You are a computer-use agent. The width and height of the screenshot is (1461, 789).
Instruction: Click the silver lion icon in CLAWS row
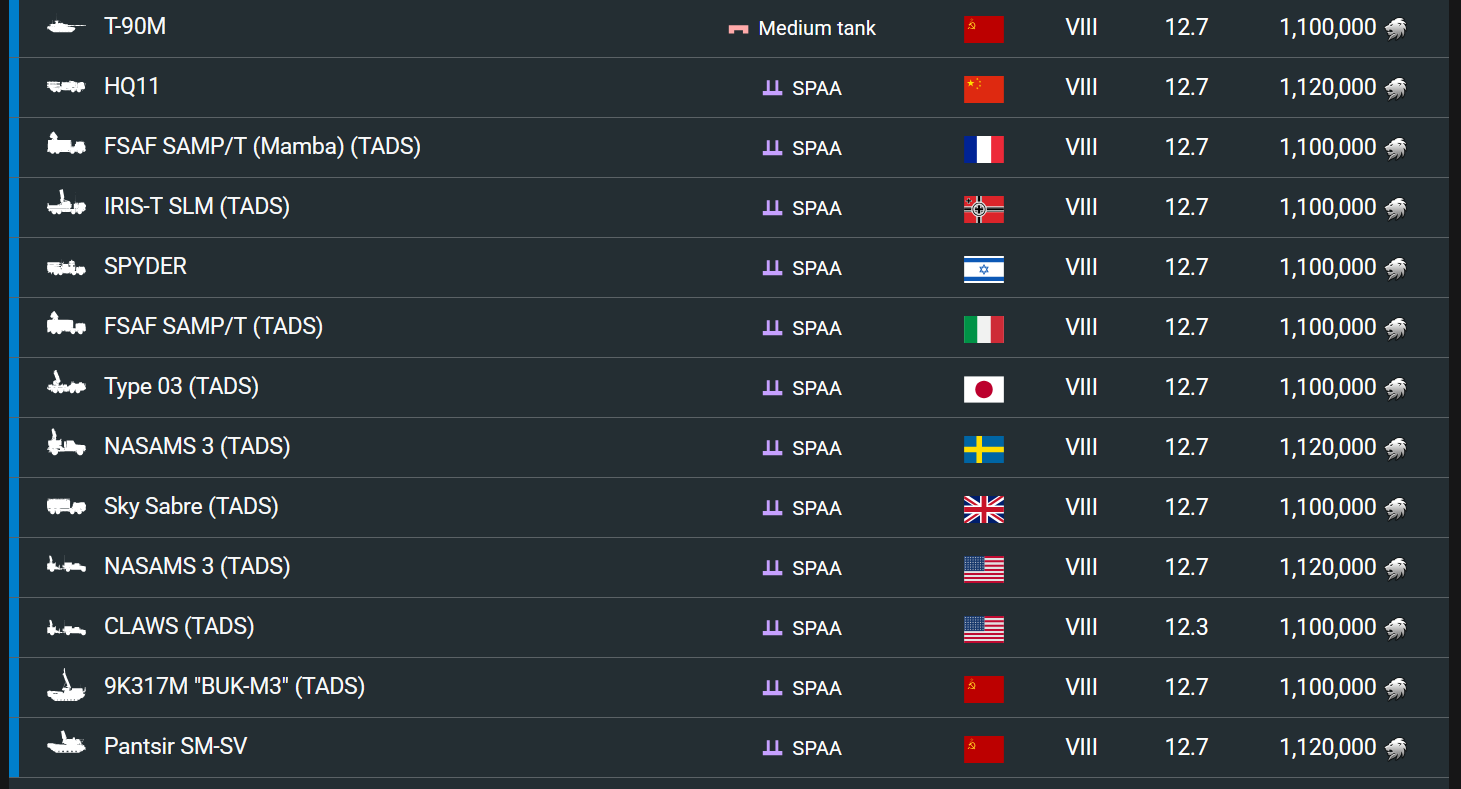tap(1395, 628)
